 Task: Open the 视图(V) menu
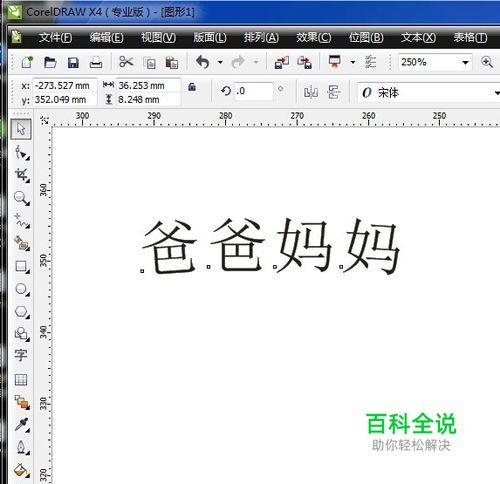click(158, 37)
